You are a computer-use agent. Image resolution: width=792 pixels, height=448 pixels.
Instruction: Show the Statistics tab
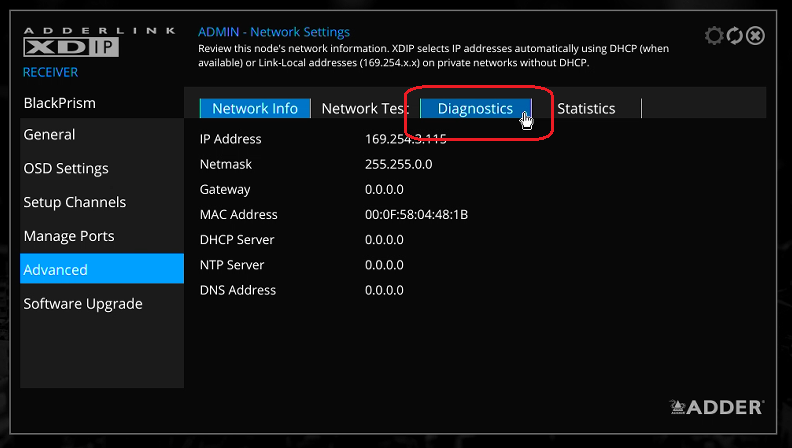(586, 108)
